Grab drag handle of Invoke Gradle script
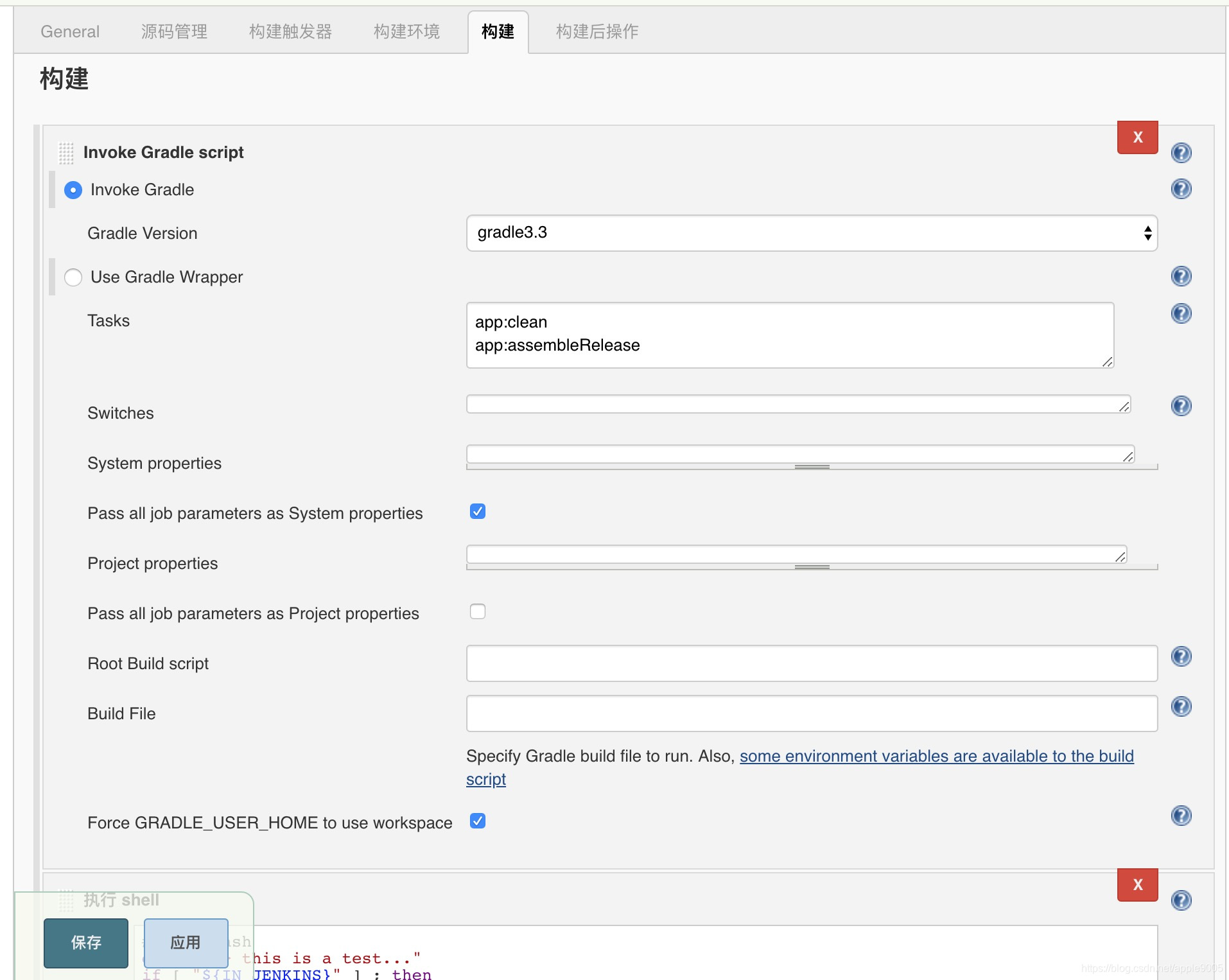 [x=66, y=153]
